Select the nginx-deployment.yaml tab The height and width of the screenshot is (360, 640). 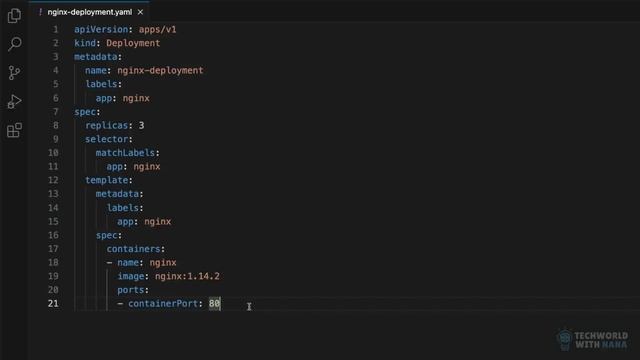pos(89,12)
